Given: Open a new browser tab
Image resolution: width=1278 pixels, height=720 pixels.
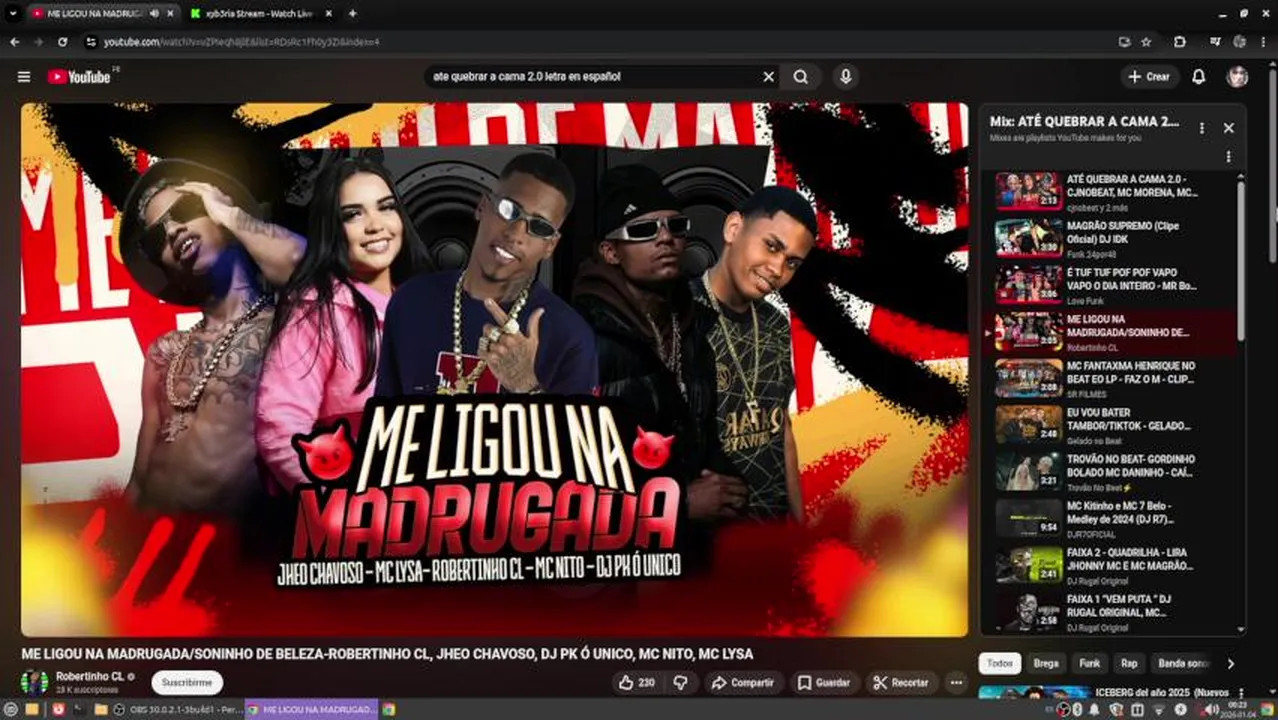Looking at the screenshot, I should point(352,13).
